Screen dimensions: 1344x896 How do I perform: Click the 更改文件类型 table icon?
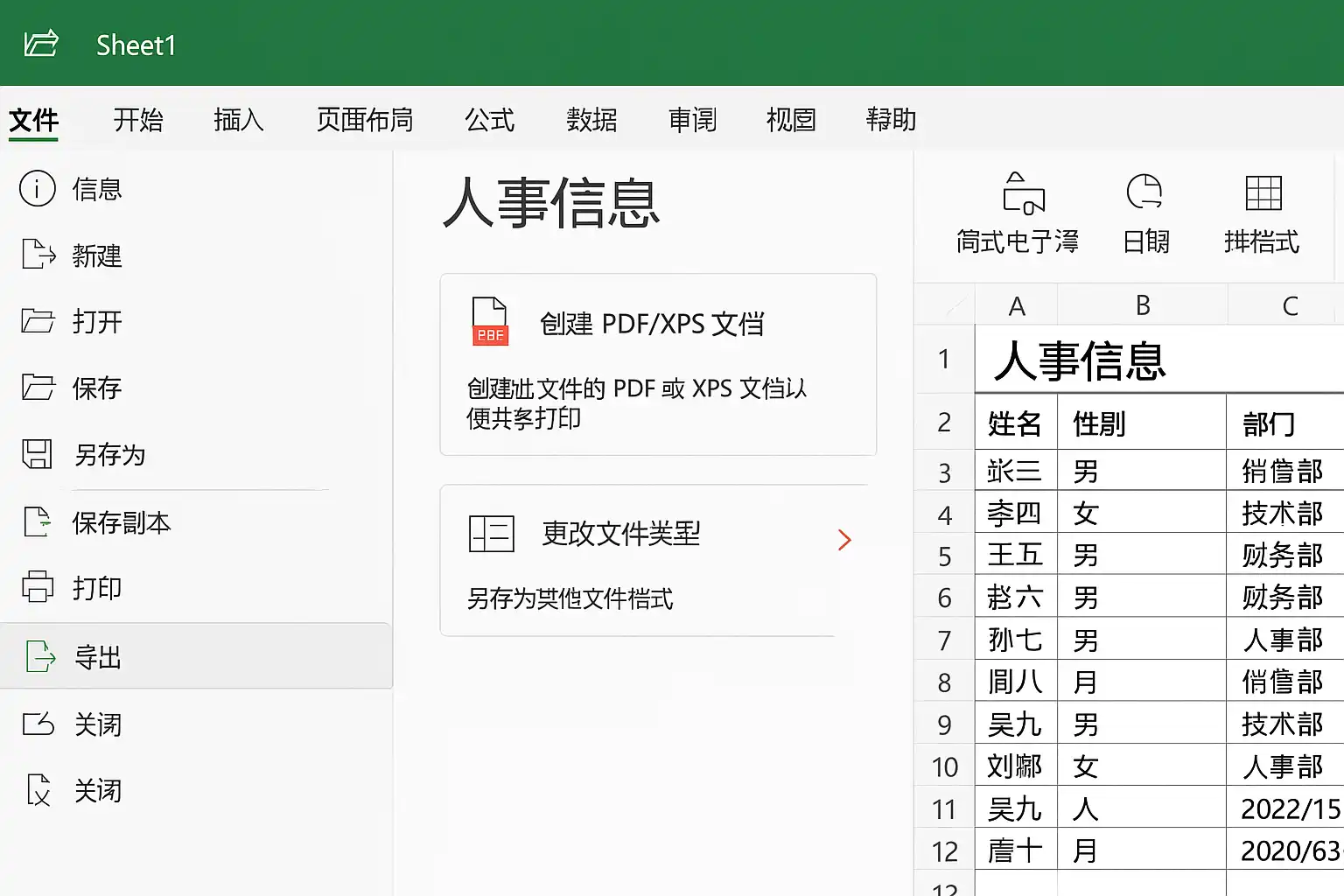click(x=492, y=533)
